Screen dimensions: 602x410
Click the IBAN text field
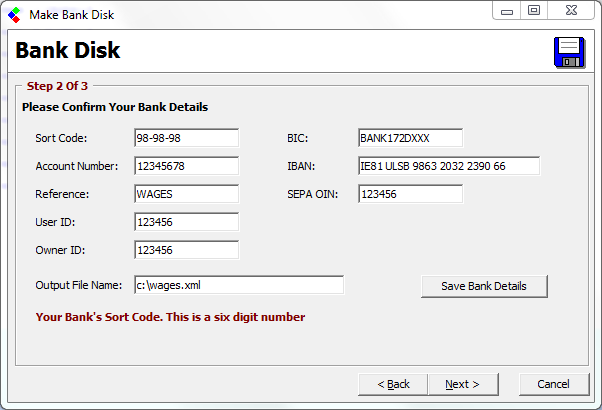[448, 166]
